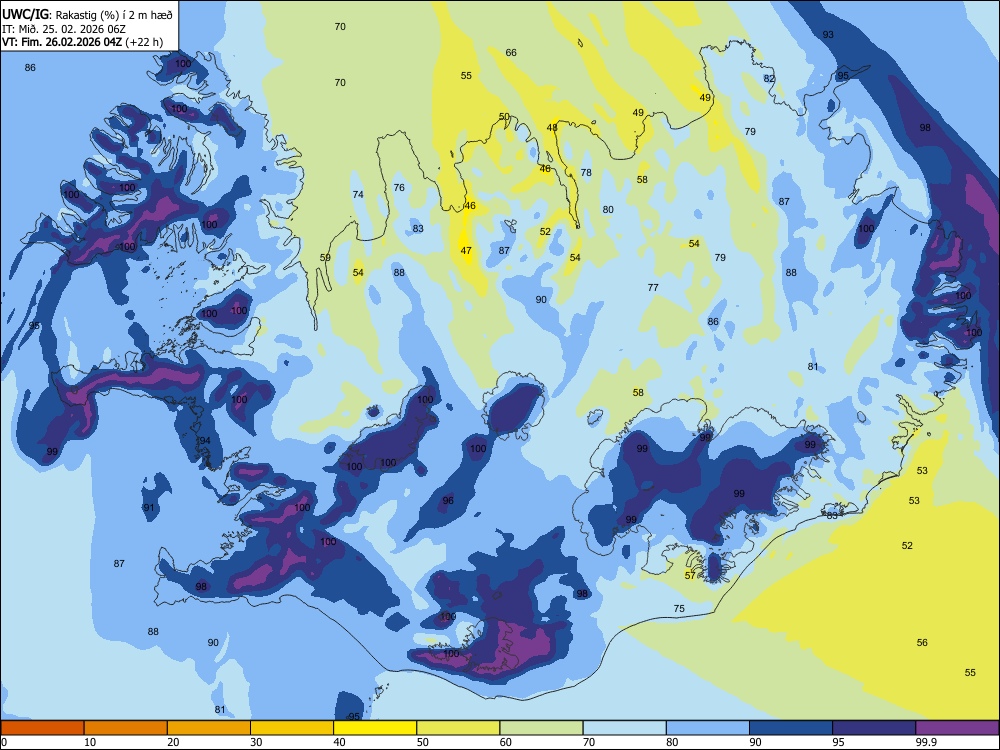This screenshot has height=750, width=1000.
Task: Click the 'VT: Fim. 26.02.2026 04Z (+22 h)' line
Action: coord(82,42)
